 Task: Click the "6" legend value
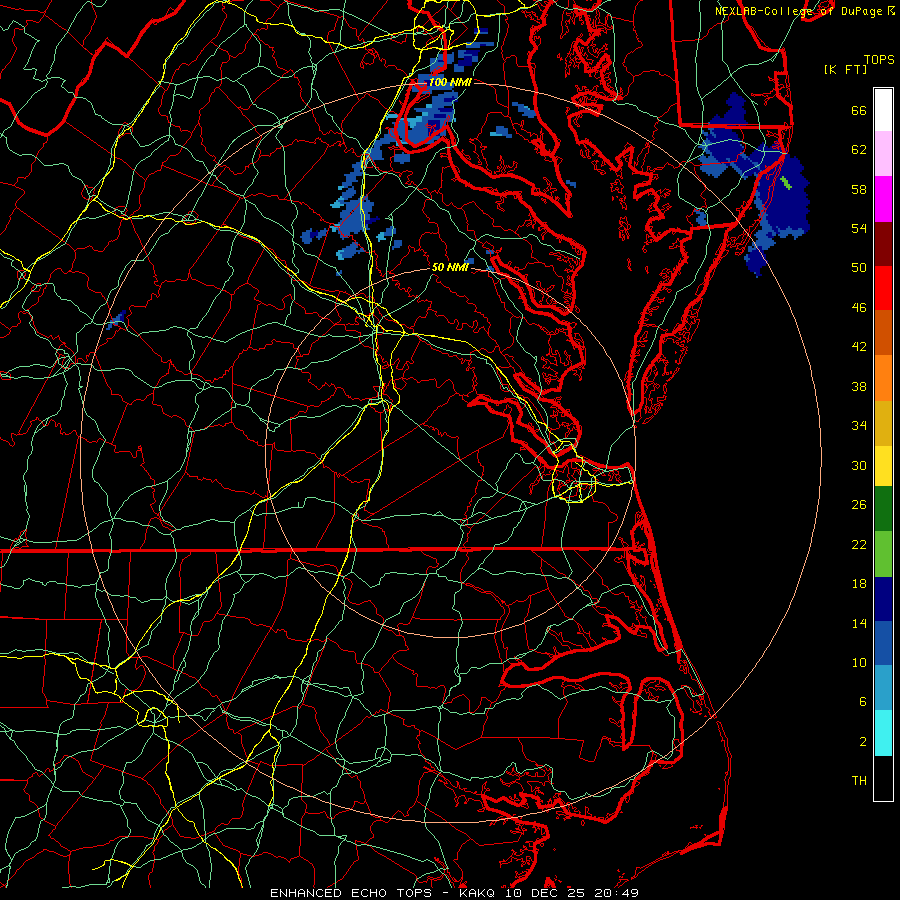click(x=863, y=701)
